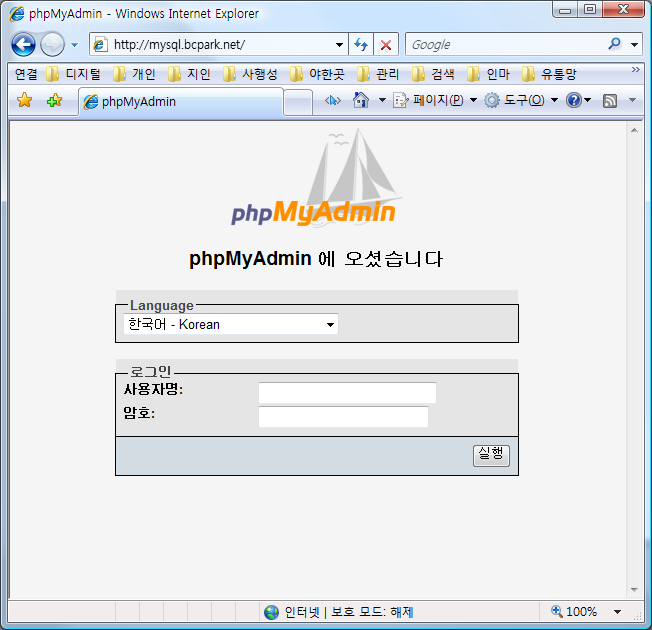Image resolution: width=652 pixels, height=630 pixels.
Task: Click the search magnifier icon
Action: (x=615, y=44)
